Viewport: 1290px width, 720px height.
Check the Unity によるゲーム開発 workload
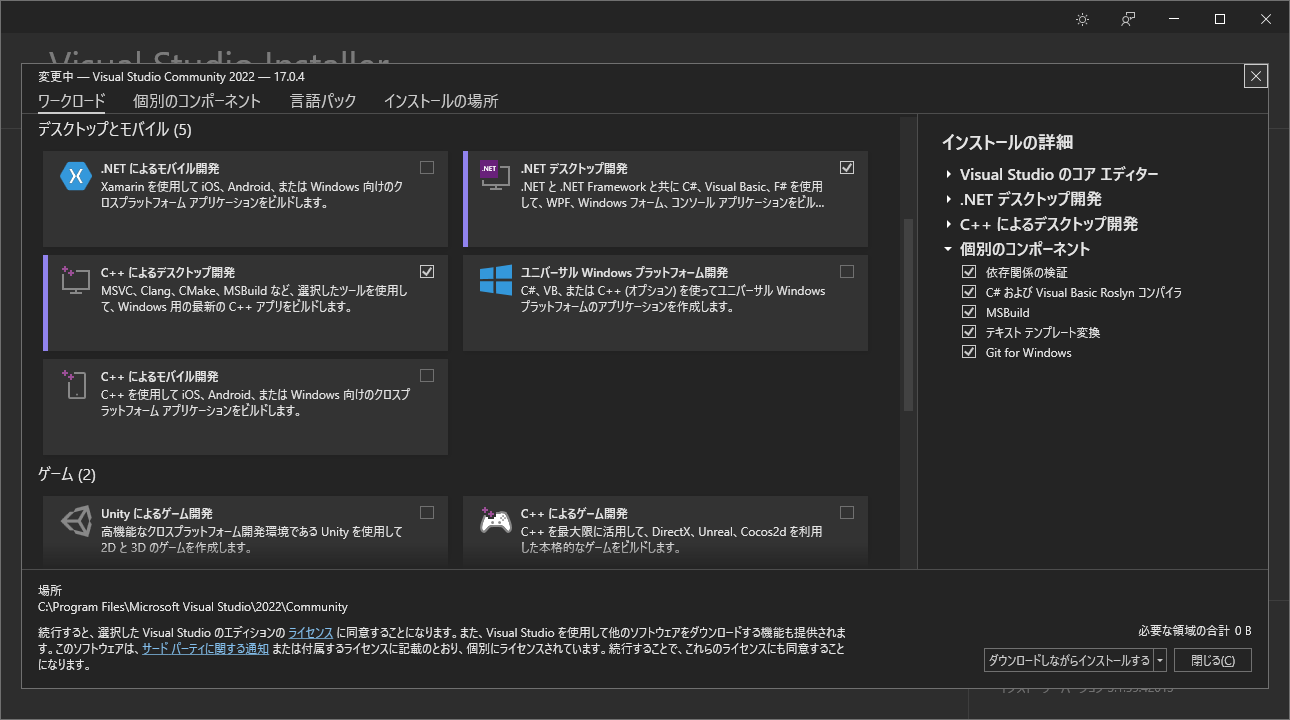click(427, 513)
